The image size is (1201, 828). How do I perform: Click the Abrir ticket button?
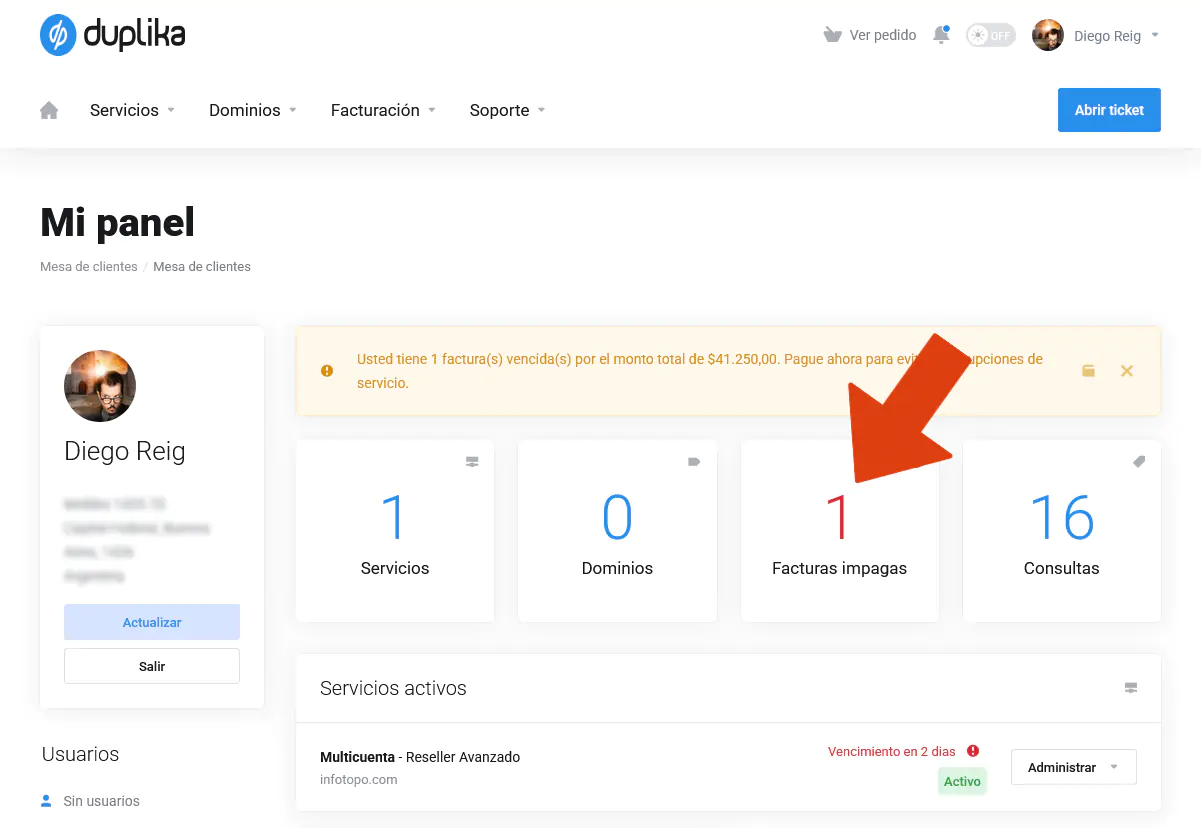tap(1108, 110)
